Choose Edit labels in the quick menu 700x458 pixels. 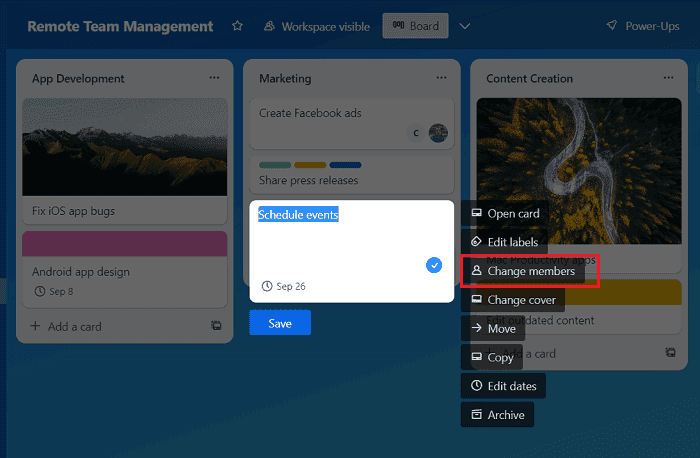(504, 242)
